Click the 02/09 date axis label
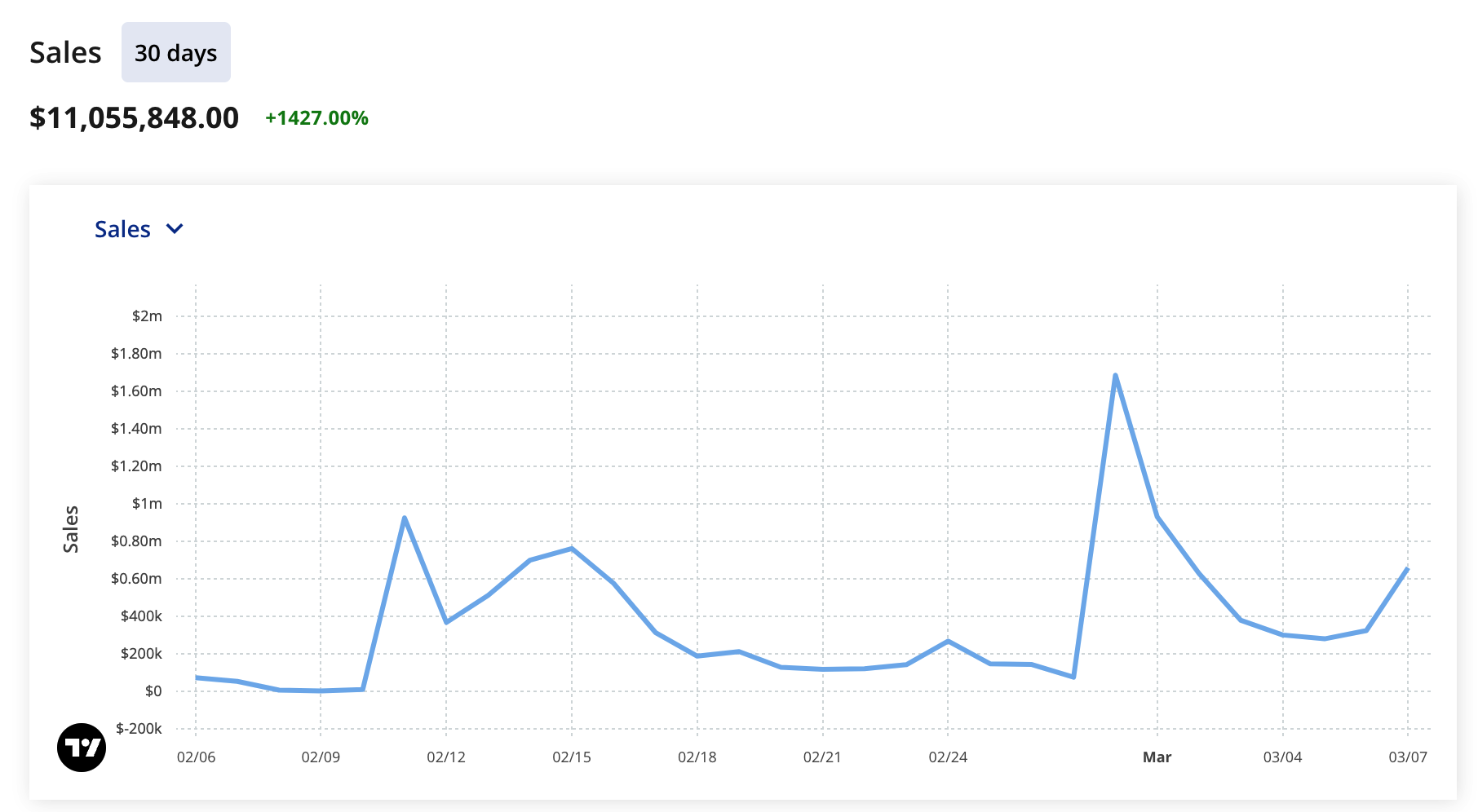 [x=321, y=757]
